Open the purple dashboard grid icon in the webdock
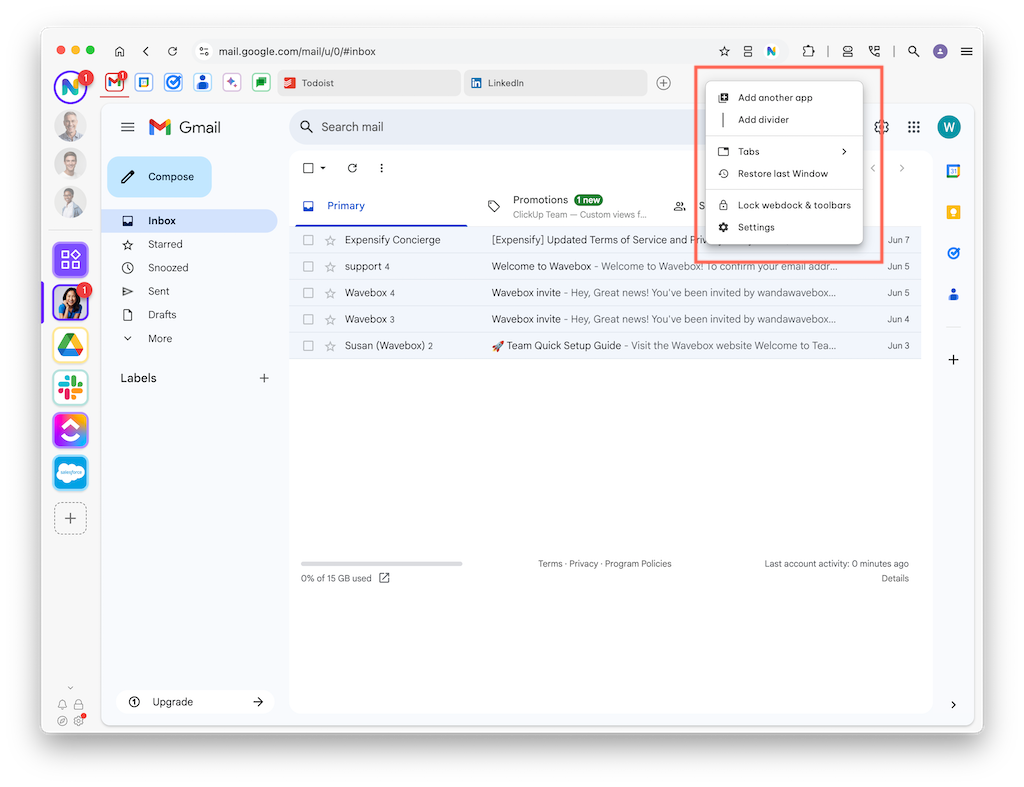1024x787 pixels. click(x=71, y=260)
